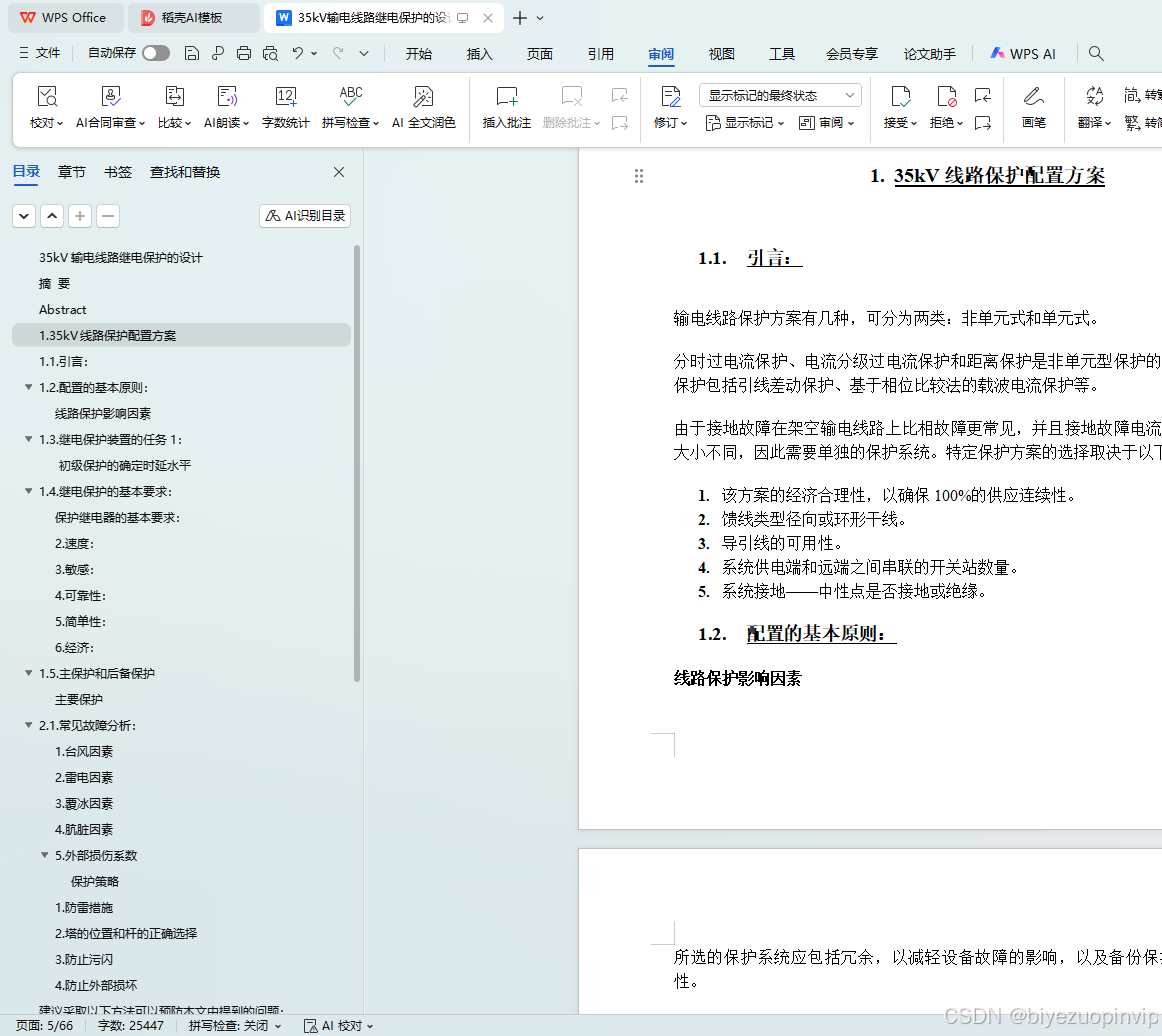Viewport: 1162px width, 1036px height.
Task: Click the 修订 track changes icon
Action: pos(671,97)
